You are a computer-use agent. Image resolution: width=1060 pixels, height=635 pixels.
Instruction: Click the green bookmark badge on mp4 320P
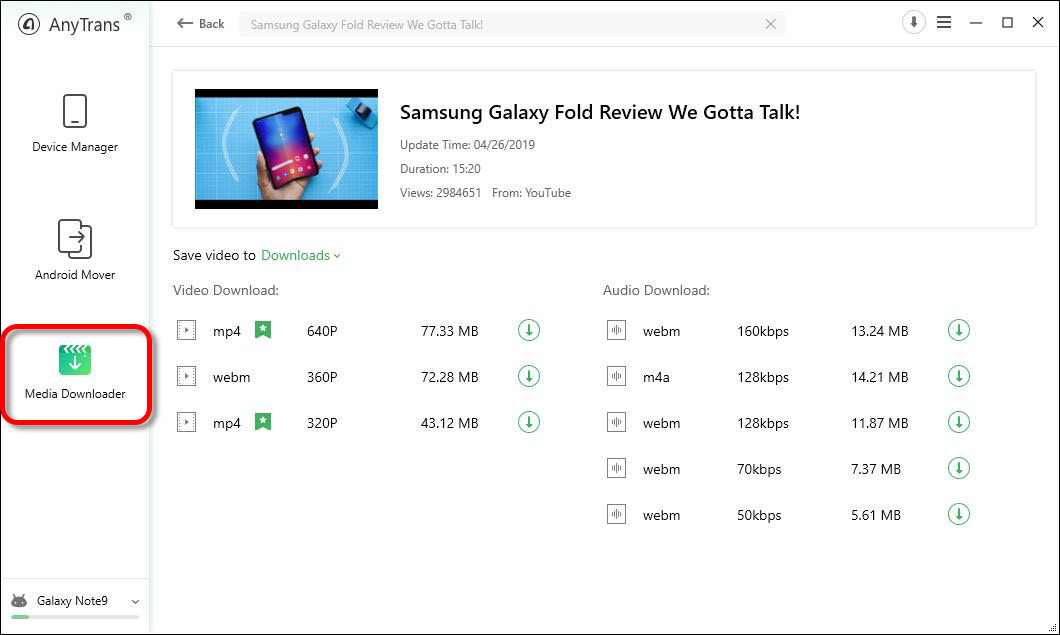coord(263,422)
